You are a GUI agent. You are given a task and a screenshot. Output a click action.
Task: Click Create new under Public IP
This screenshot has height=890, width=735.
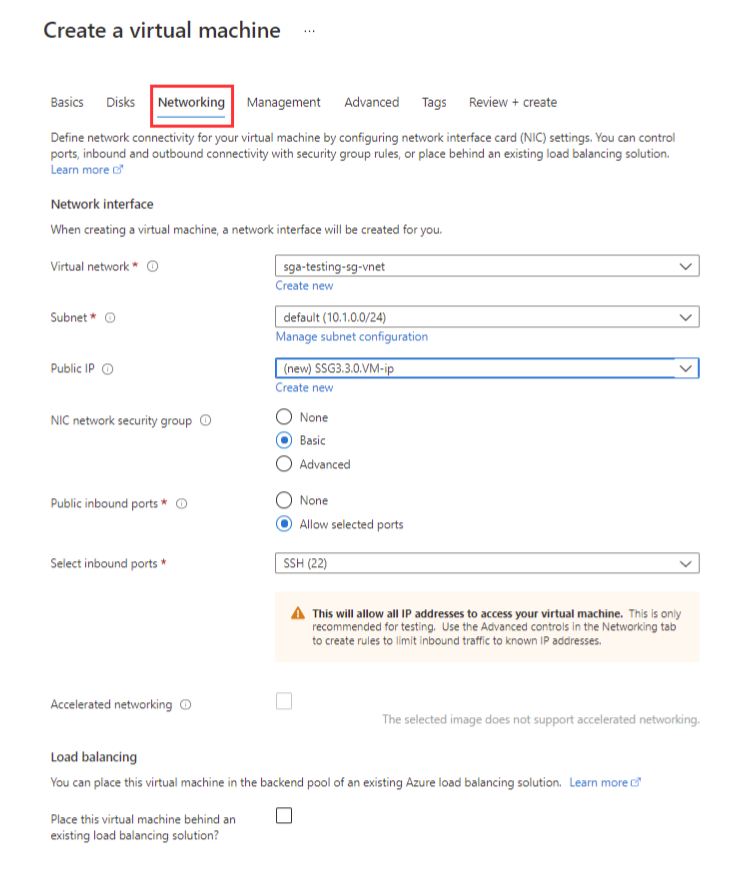304,388
